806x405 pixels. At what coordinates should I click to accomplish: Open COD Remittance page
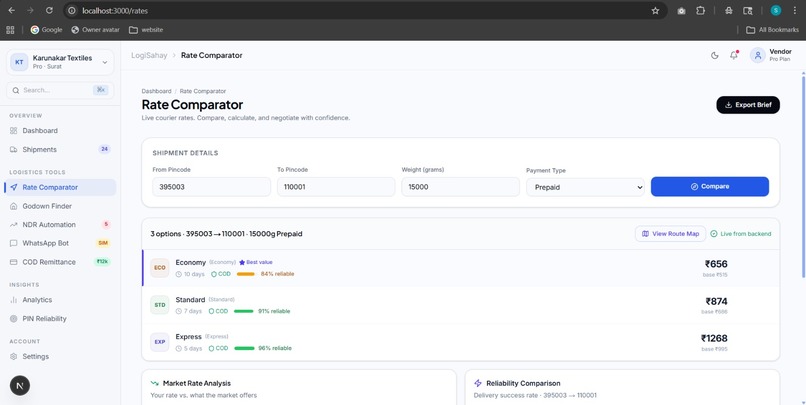point(60,262)
